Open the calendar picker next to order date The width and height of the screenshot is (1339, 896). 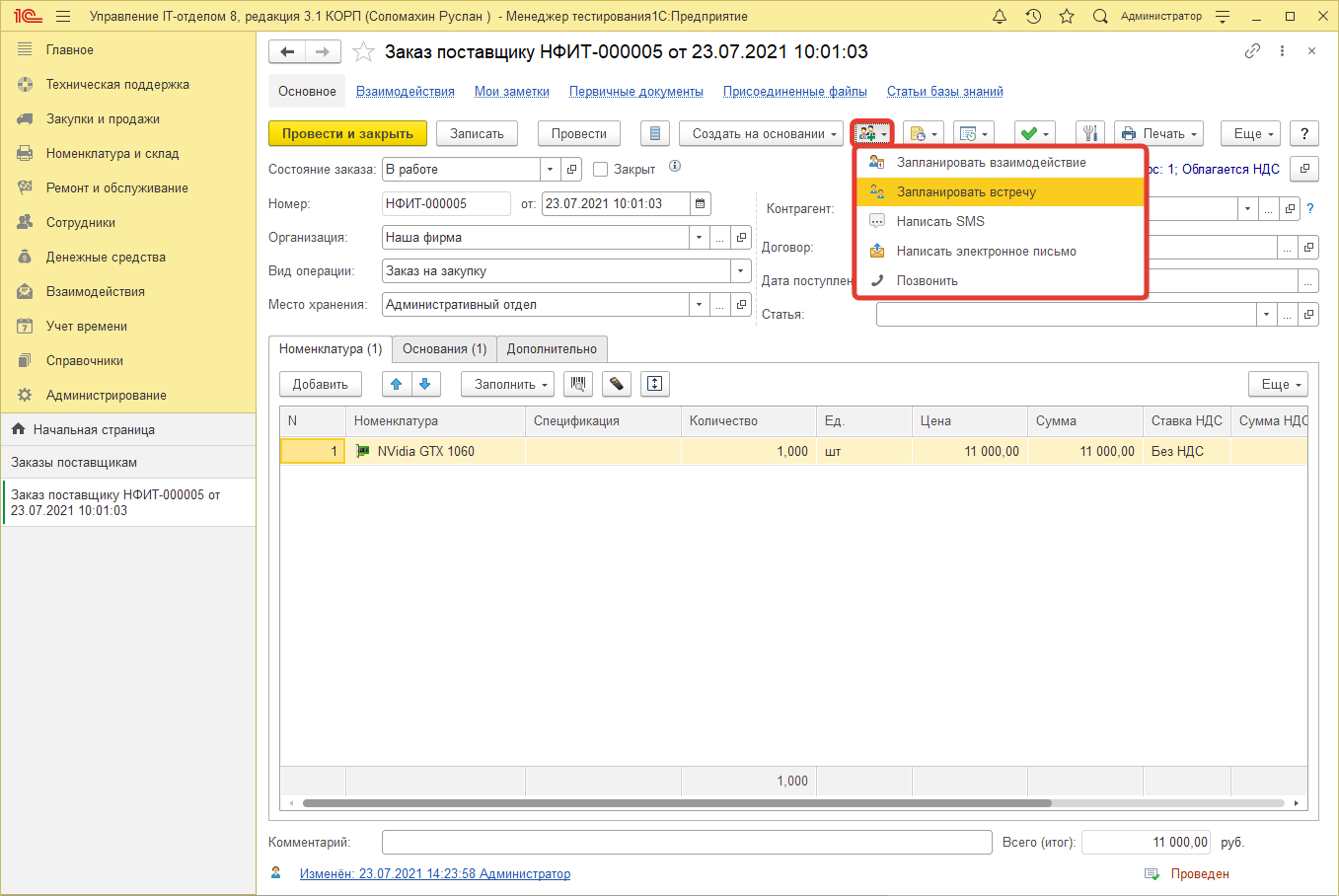point(700,204)
